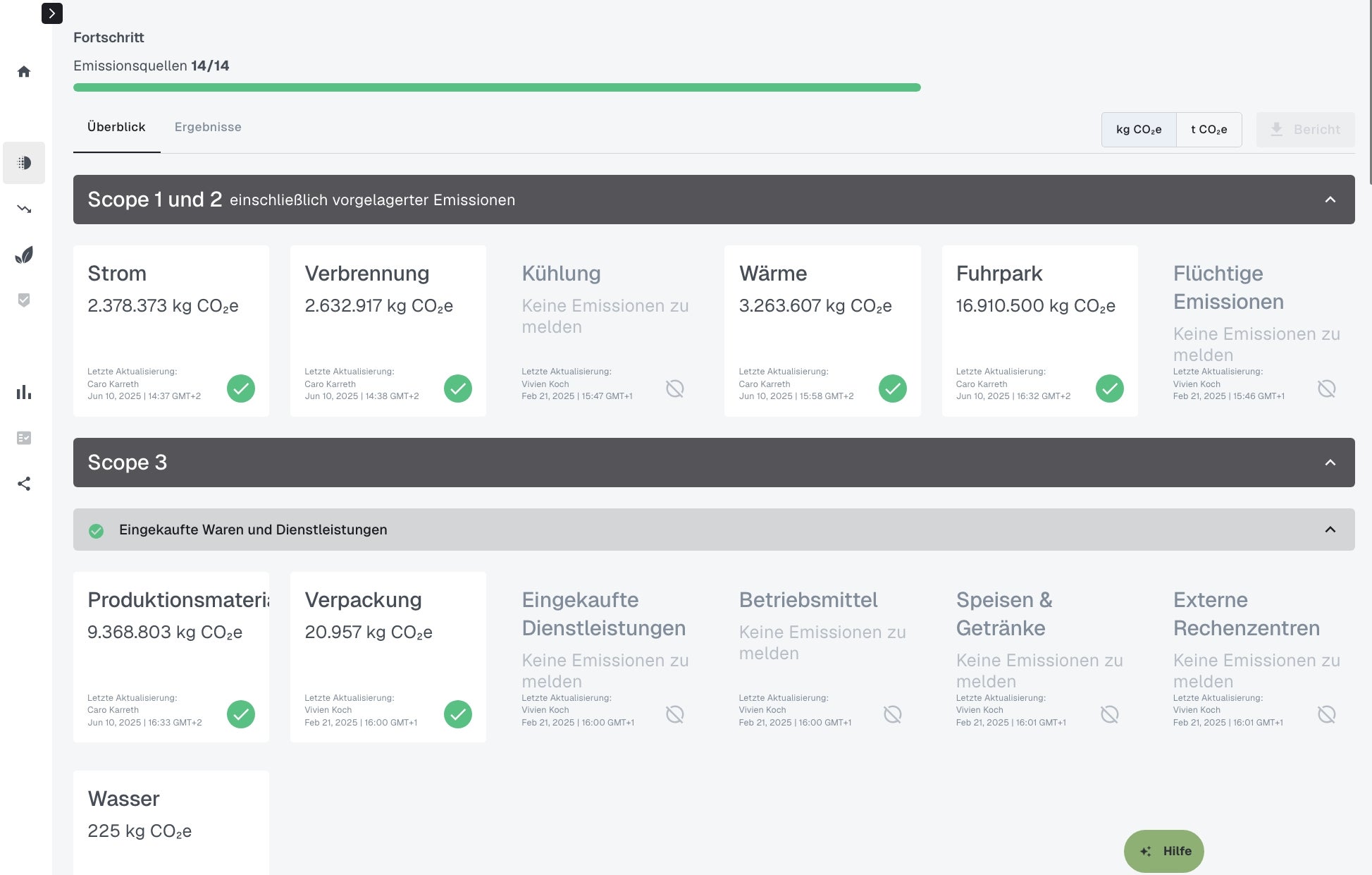Open the trending-down reduction icon in sidebar
The height and width of the screenshot is (875, 1372).
(x=24, y=209)
